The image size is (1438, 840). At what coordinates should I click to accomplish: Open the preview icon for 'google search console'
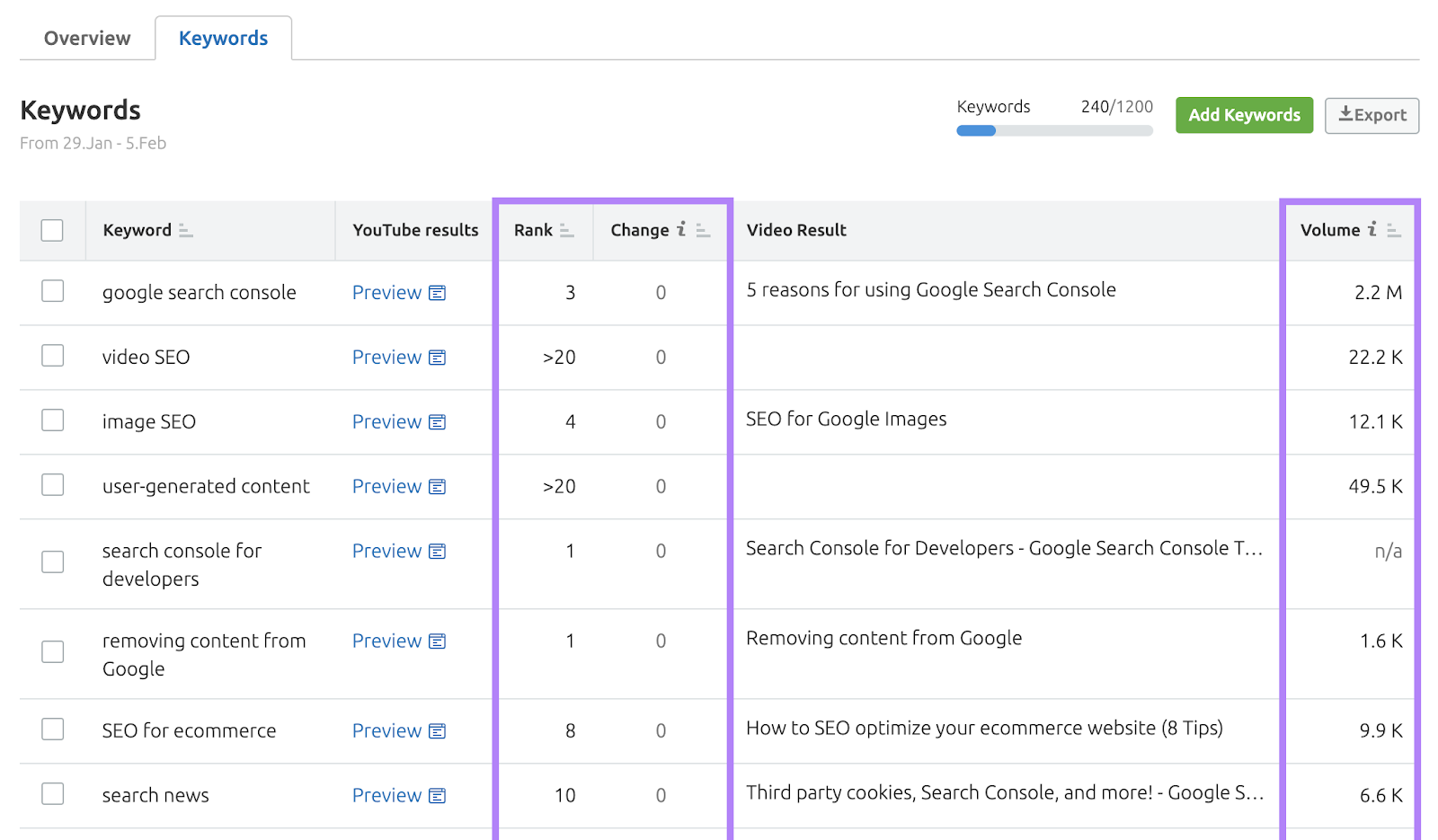(437, 292)
